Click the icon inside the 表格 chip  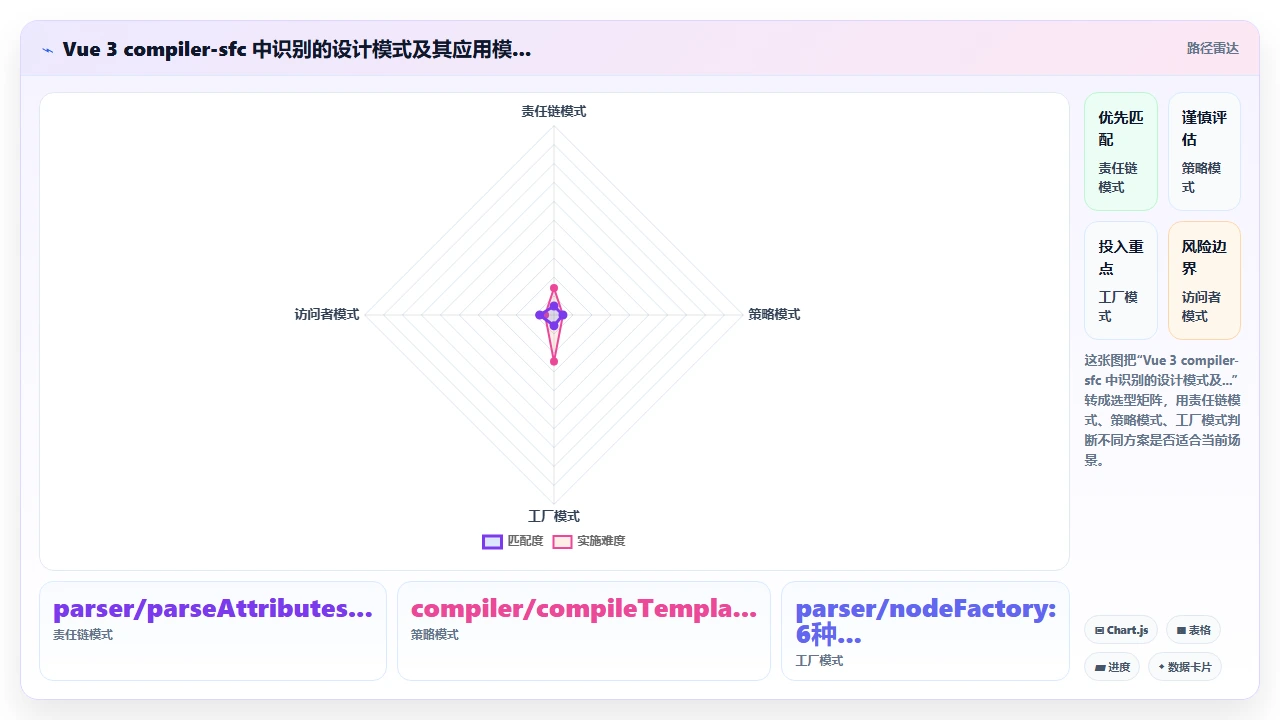click(1181, 630)
